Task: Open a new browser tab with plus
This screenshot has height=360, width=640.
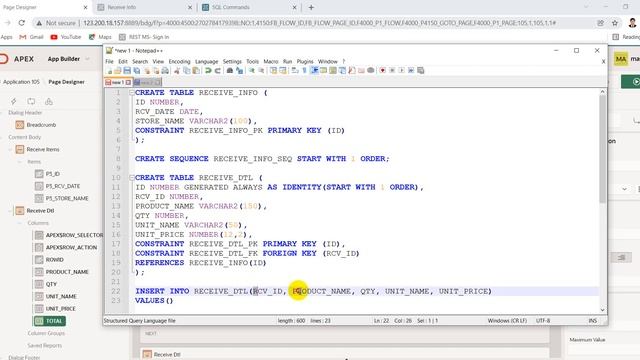Action: [311, 7]
